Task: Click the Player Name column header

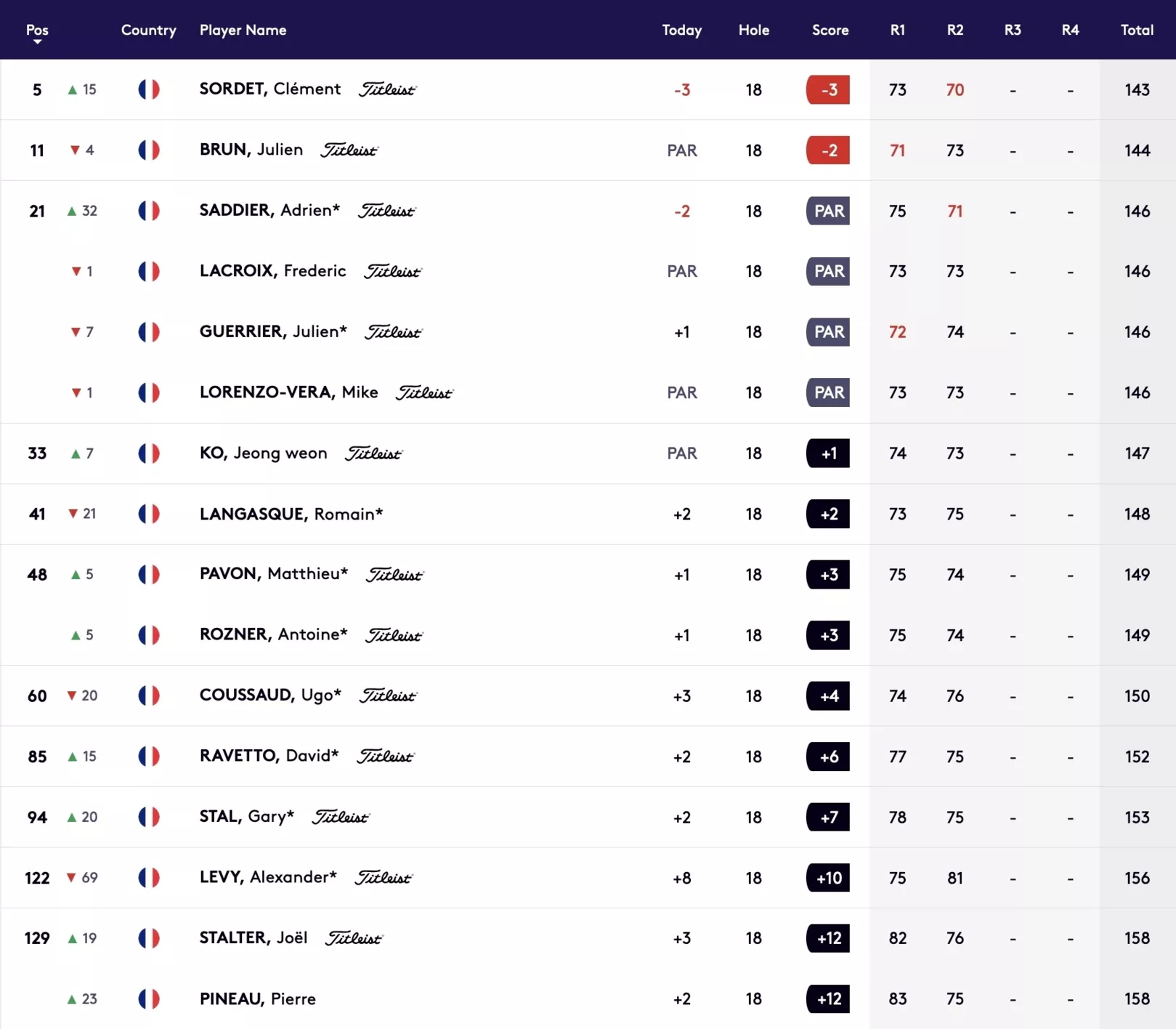Action: coord(243,30)
